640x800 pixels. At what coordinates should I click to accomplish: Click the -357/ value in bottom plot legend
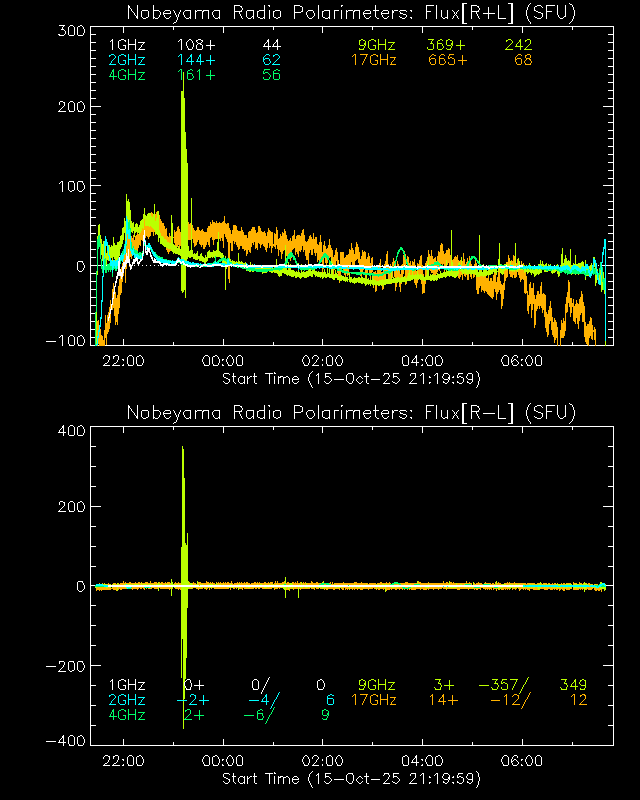coord(503,685)
